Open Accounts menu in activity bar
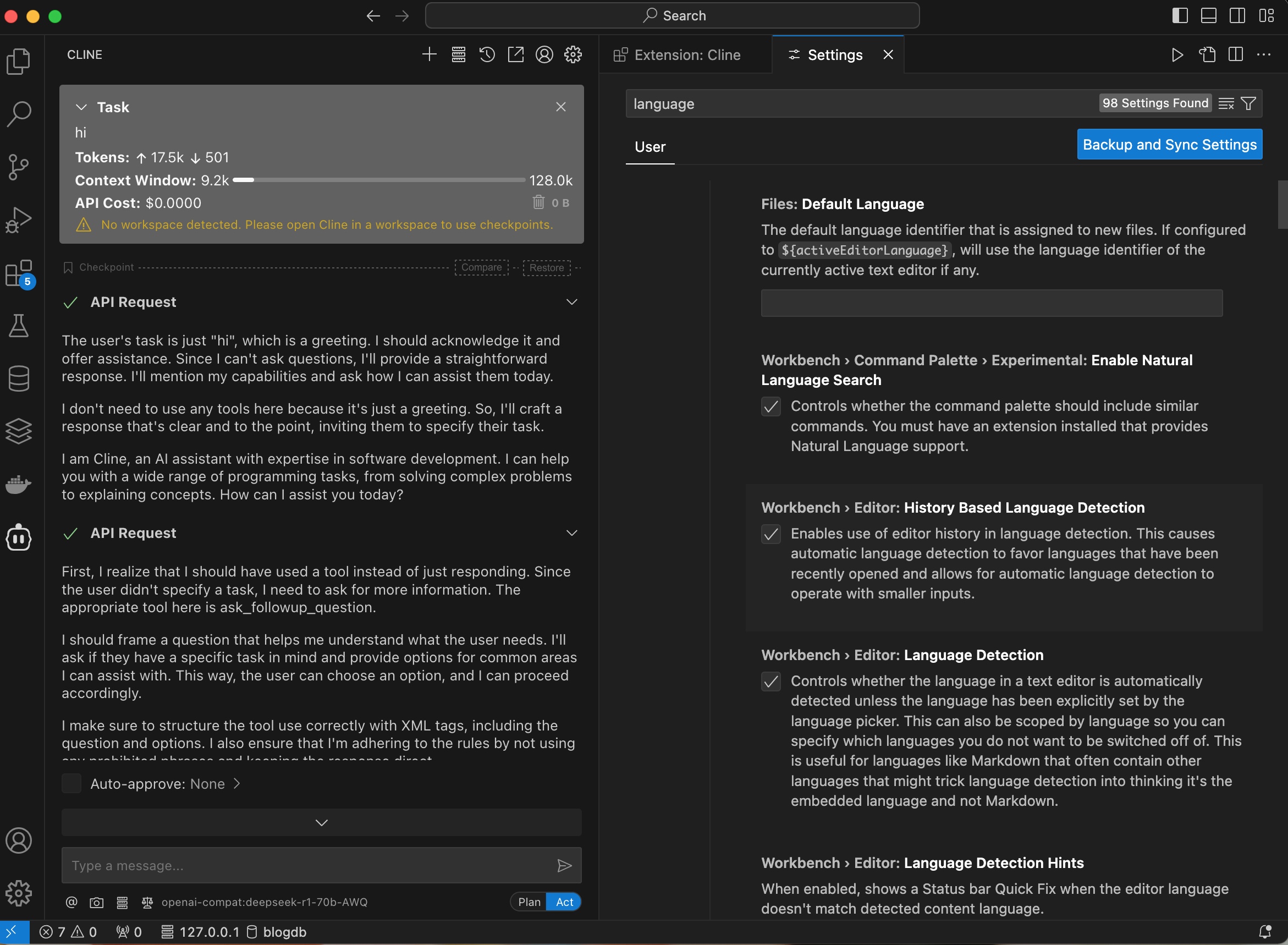 (x=19, y=840)
